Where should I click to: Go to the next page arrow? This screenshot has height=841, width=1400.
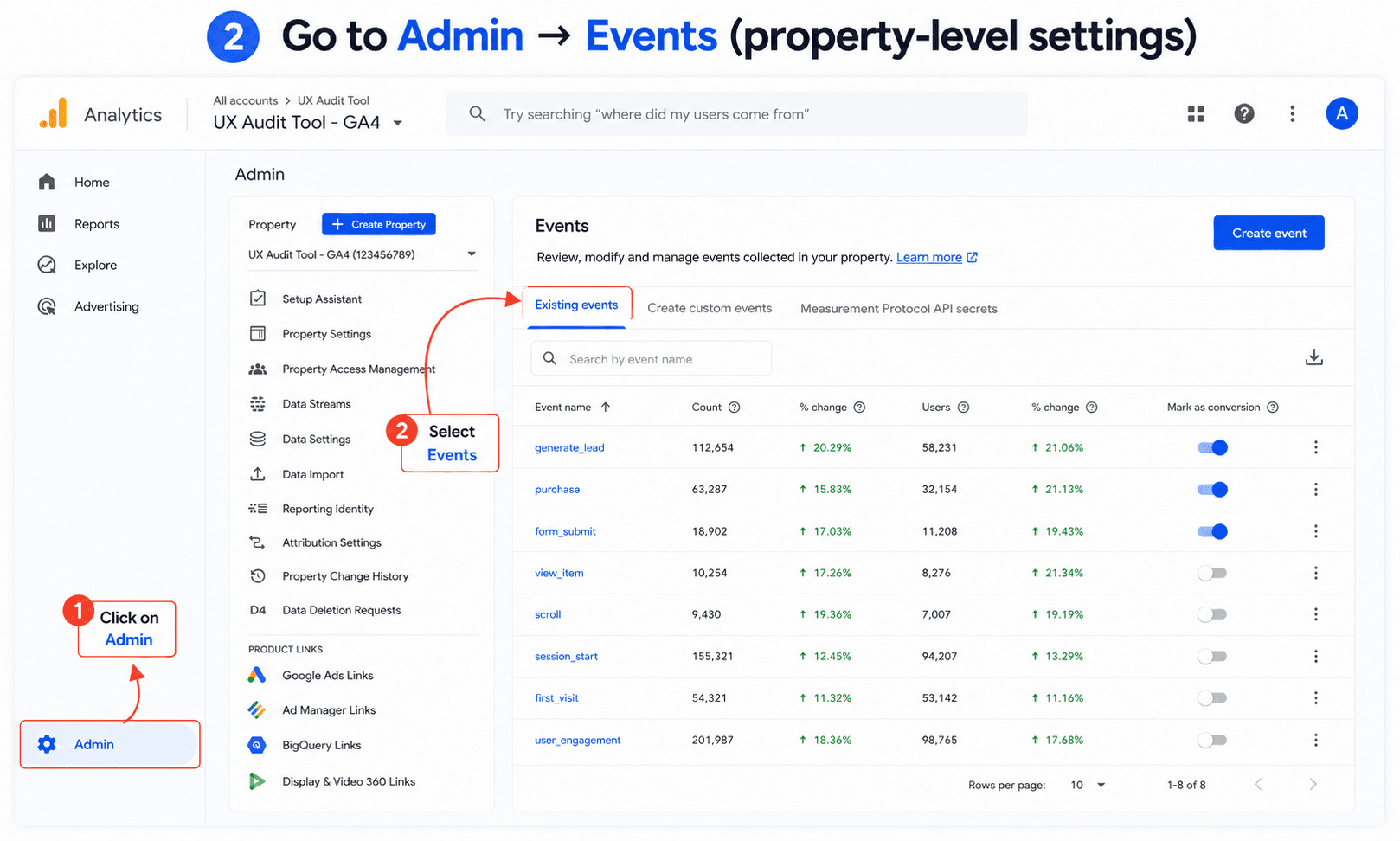1313,785
